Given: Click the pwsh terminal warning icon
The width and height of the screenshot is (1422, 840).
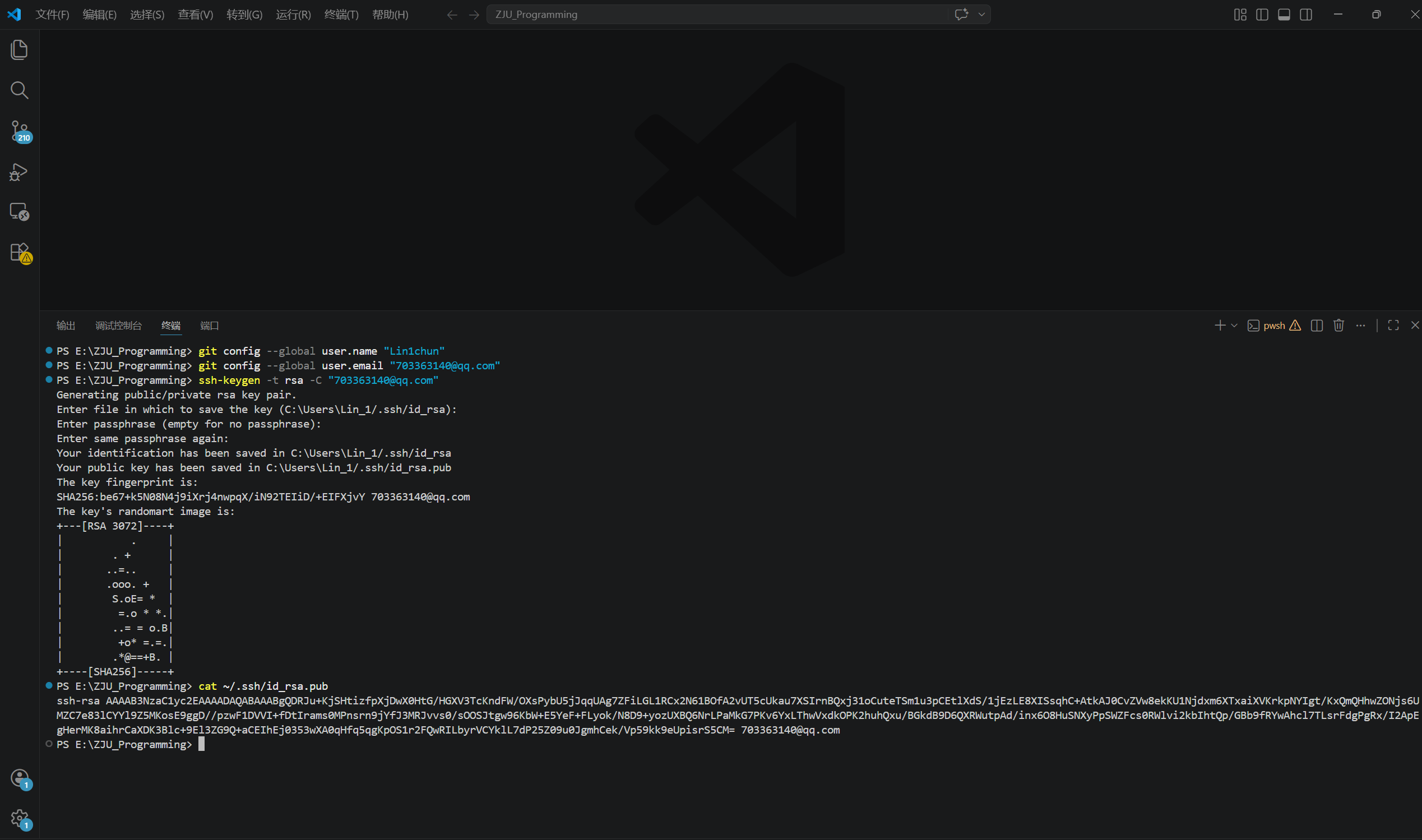Looking at the screenshot, I should click(x=1295, y=326).
